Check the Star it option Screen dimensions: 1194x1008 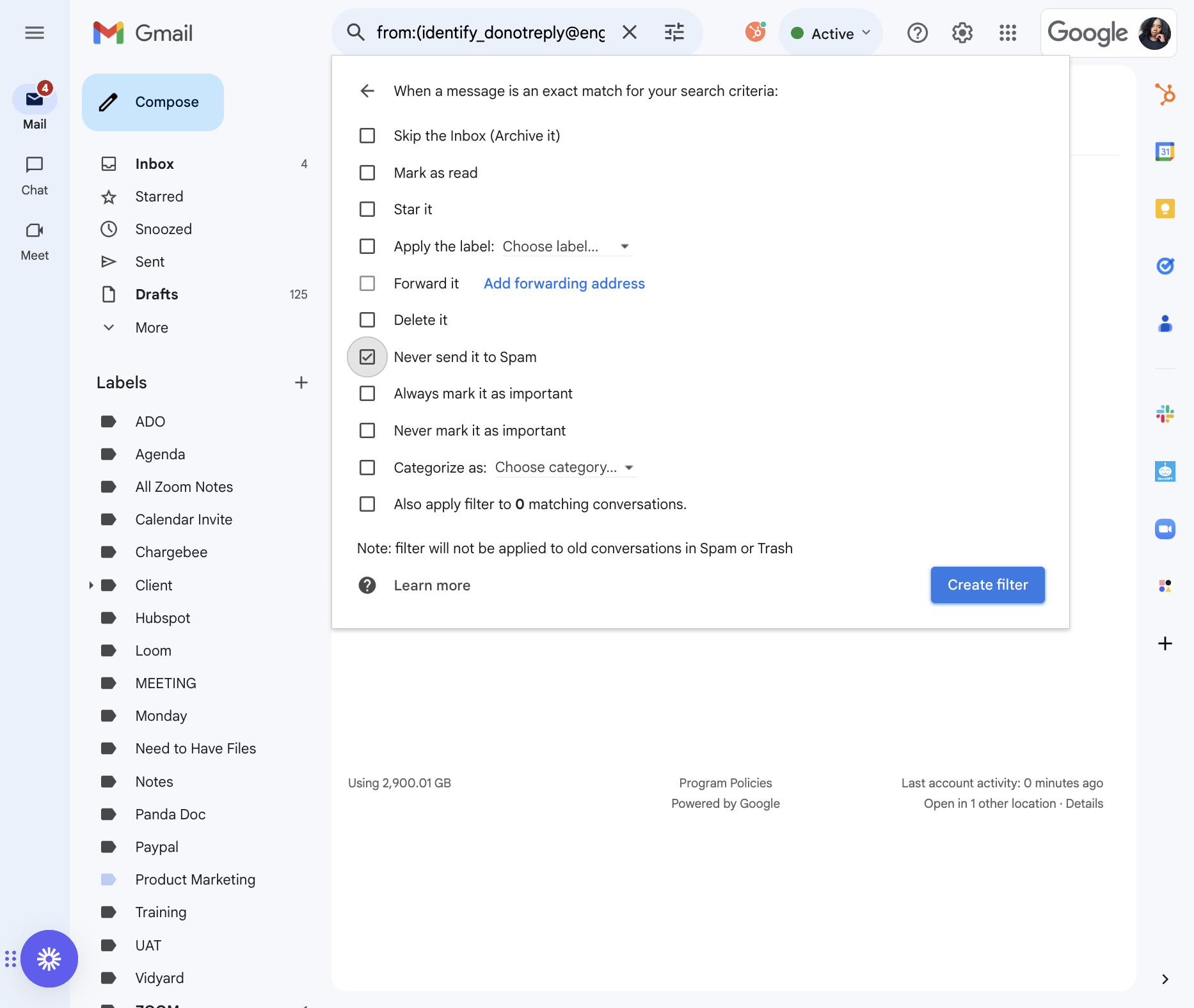[x=367, y=209]
